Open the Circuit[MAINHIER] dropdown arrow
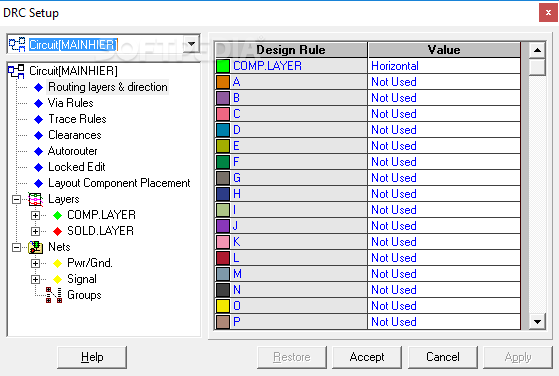 (x=192, y=44)
